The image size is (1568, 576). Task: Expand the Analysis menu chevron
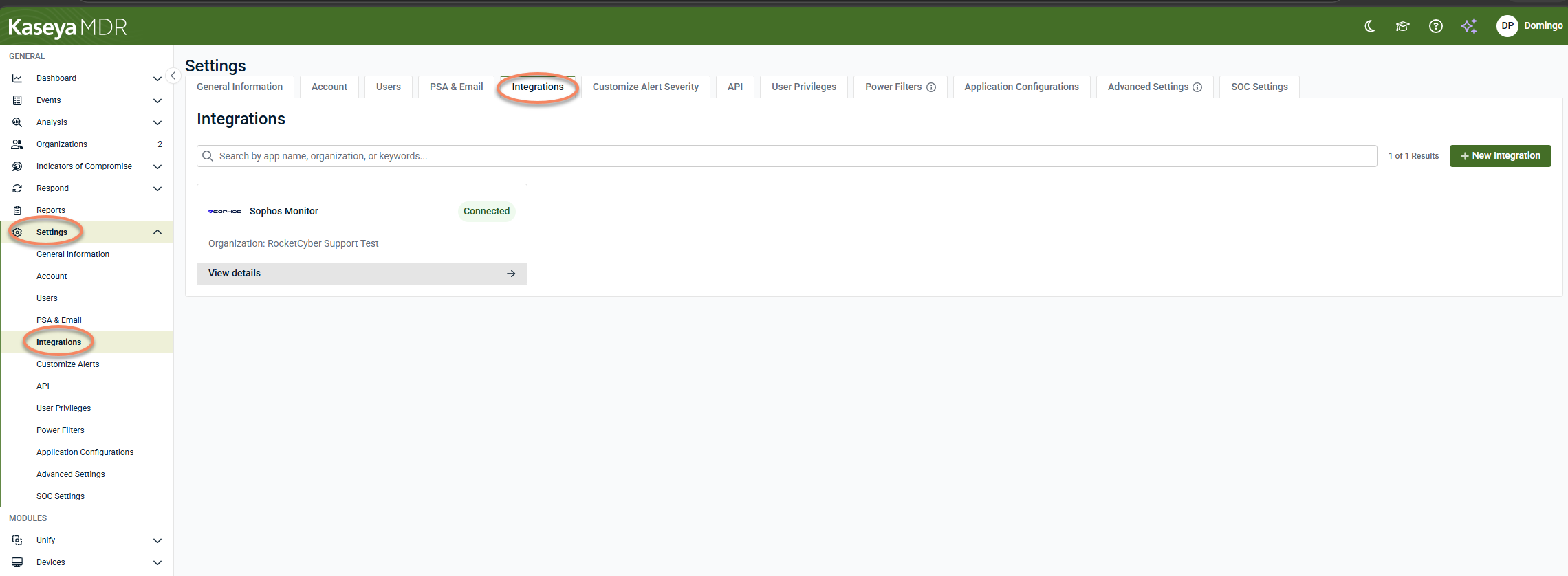(x=157, y=122)
